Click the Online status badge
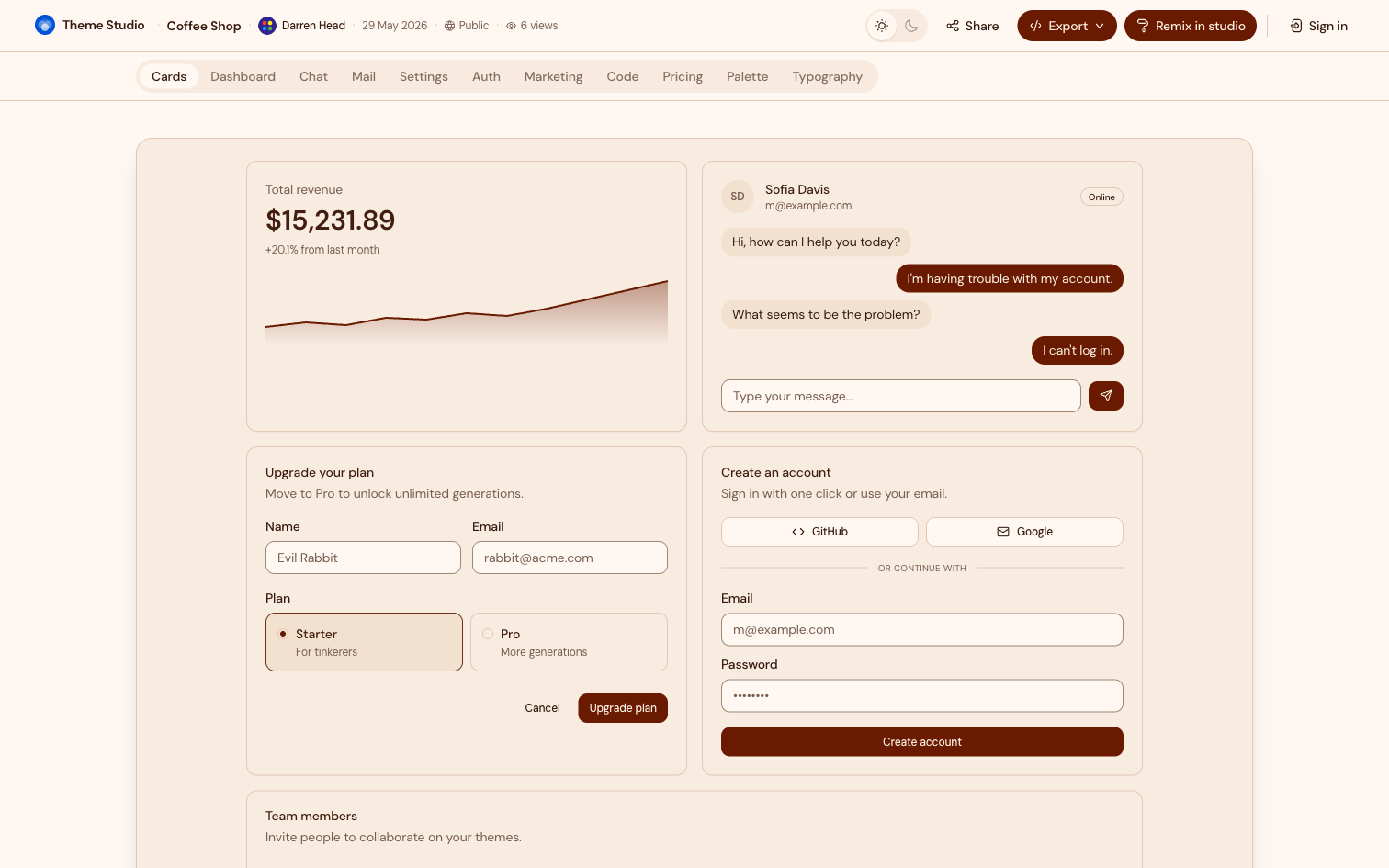This screenshot has height=868, width=1389. 1101,197
